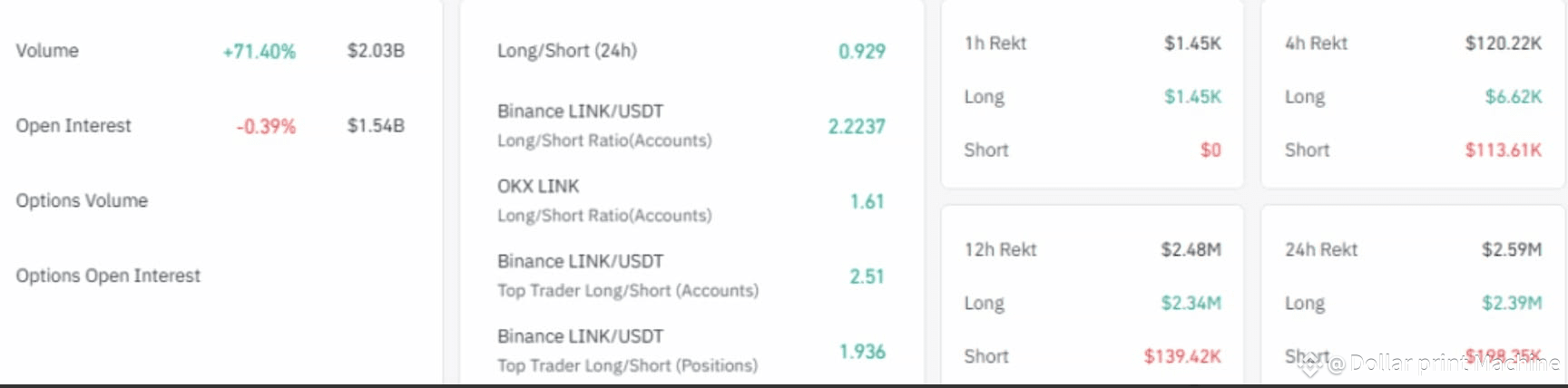Screen dimensions: 1568x388
Task: Click the 4h Short $113.61K value
Action: click(x=1504, y=150)
